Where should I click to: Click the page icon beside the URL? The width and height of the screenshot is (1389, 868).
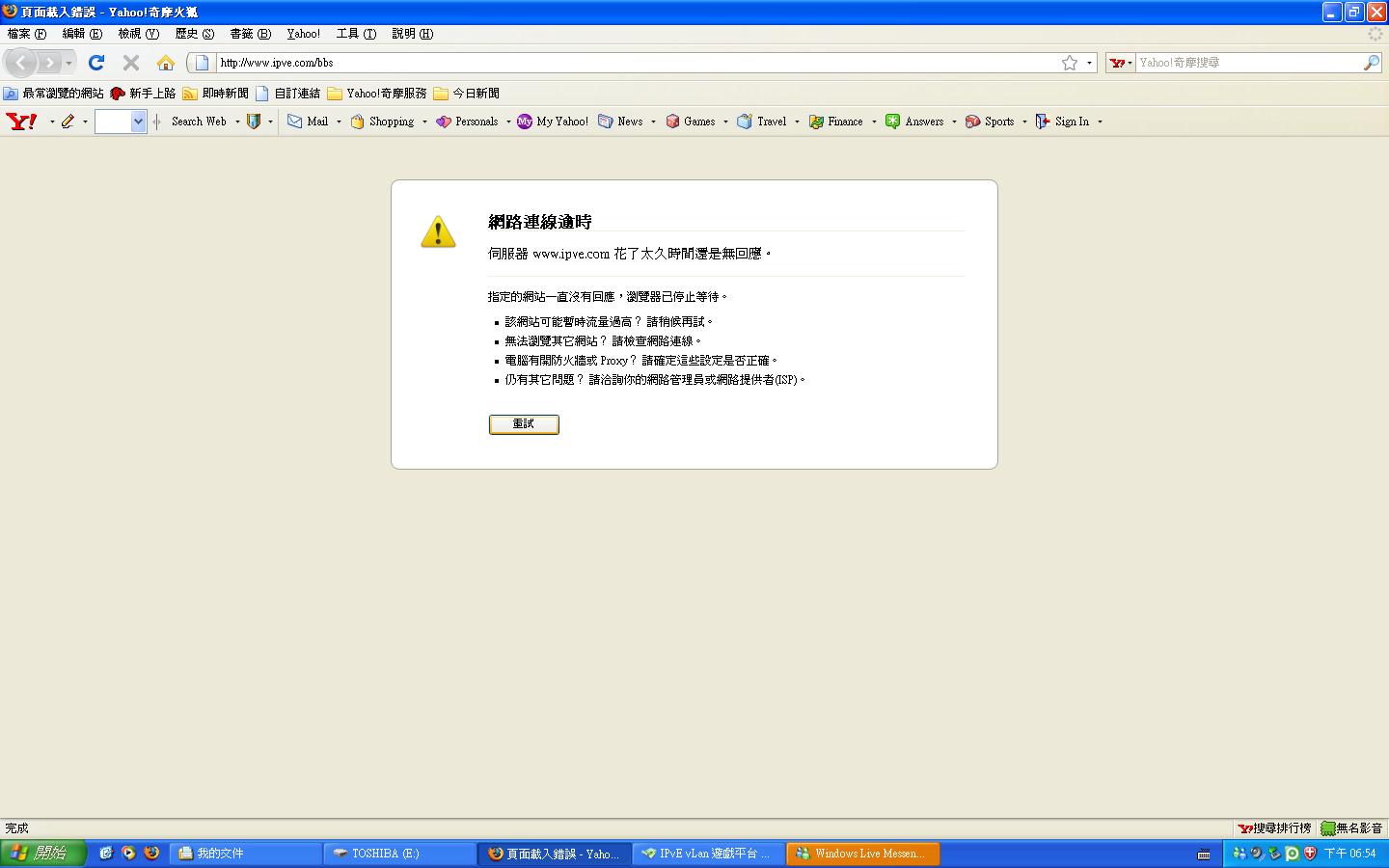tap(202, 63)
